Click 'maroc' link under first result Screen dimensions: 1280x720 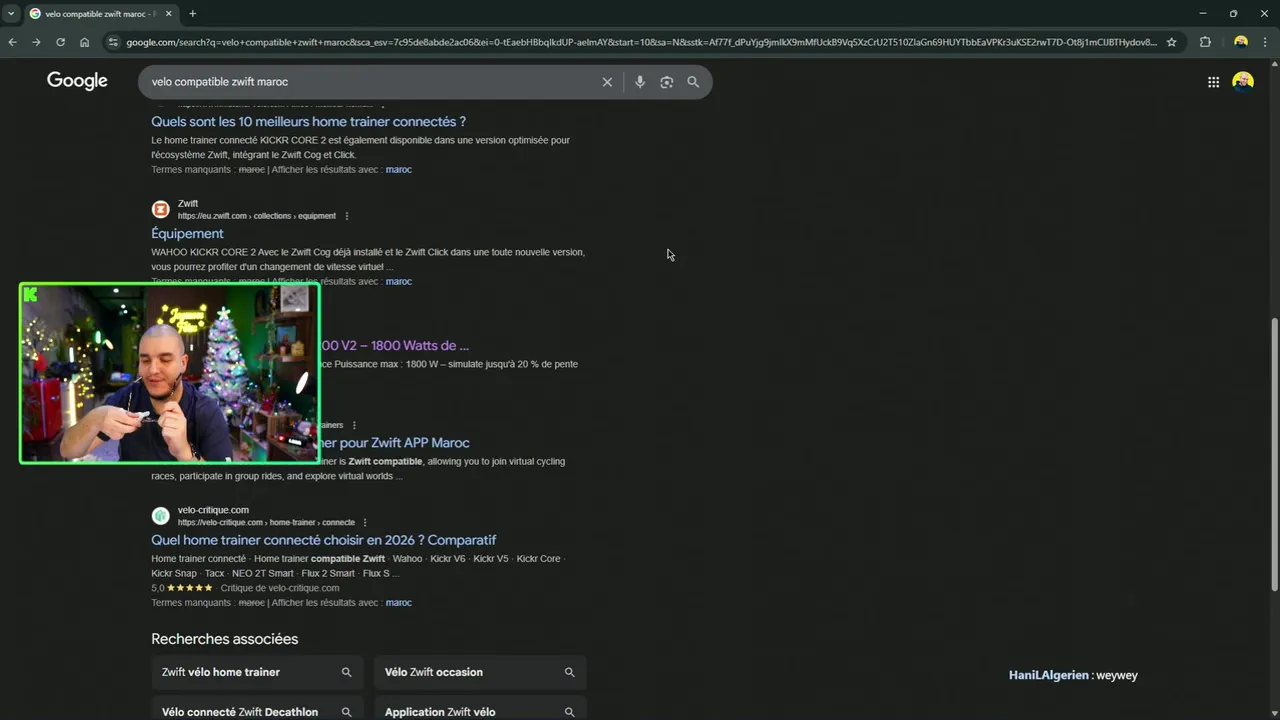tap(398, 169)
